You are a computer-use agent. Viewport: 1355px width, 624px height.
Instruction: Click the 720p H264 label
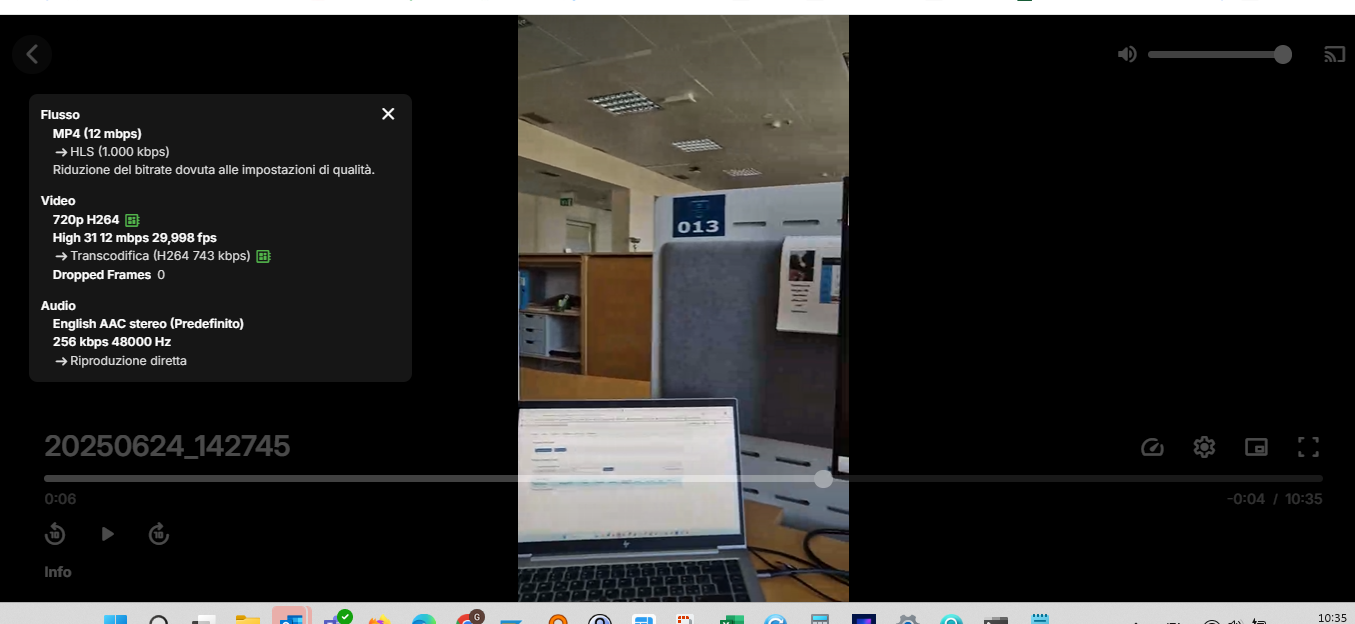pos(86,220)
